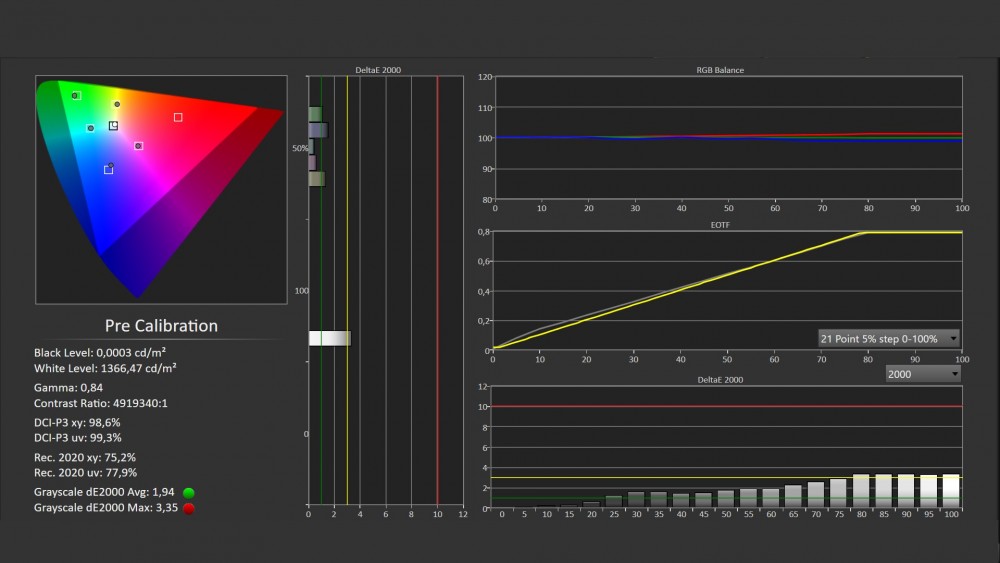This screenshot has height=563, width=1000.
Task: Select the 80% bar in grayscale DeltaE chart
Action: click(860, 491)
